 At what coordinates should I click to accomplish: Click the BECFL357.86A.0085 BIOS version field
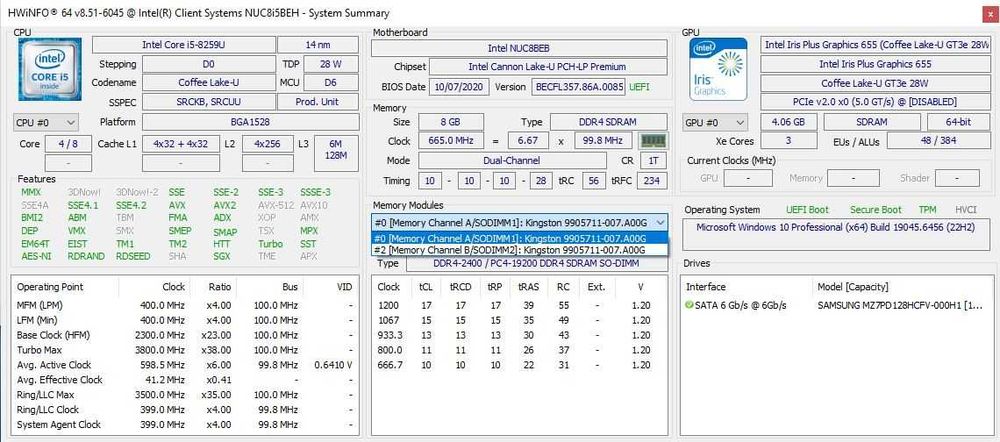[578, 87]
